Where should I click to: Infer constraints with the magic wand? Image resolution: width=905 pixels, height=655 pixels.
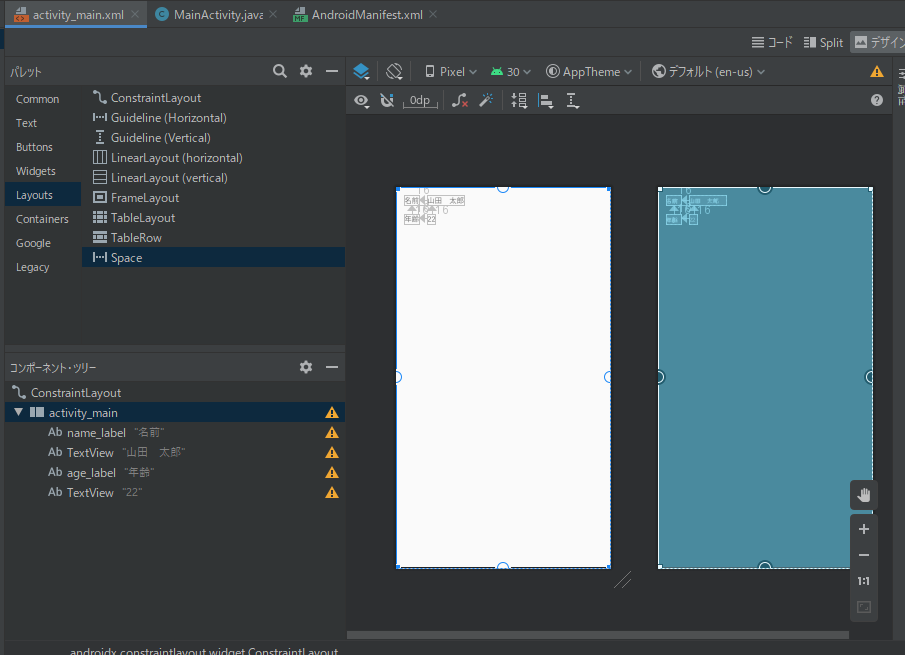(487, 101)
